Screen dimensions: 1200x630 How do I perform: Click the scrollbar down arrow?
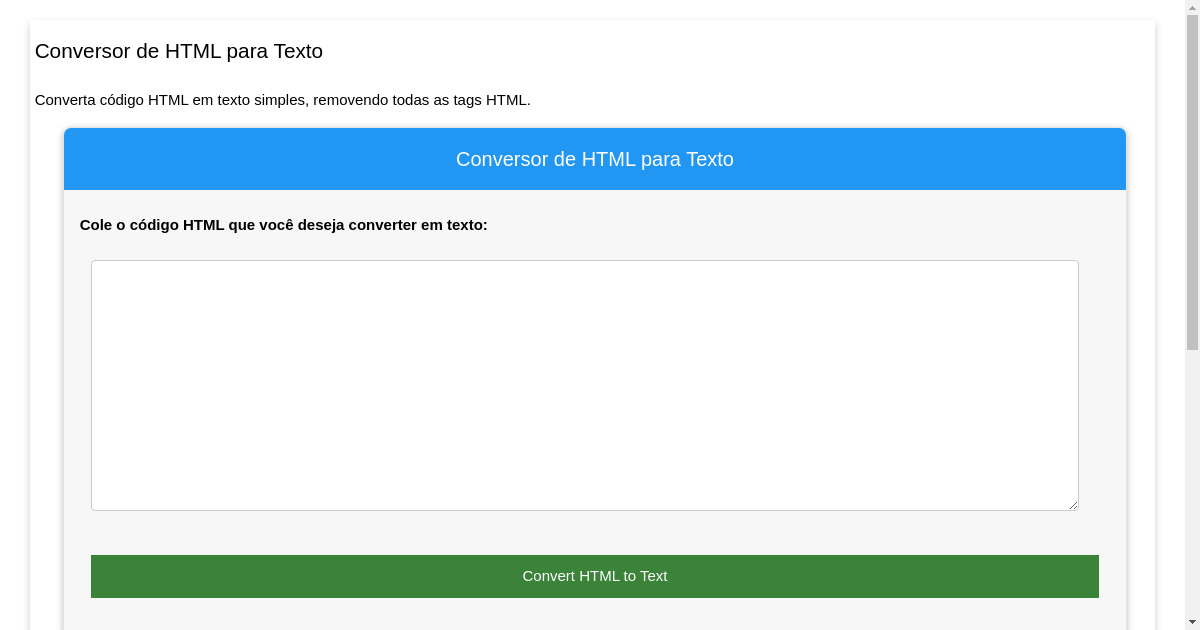[1193, 622]
